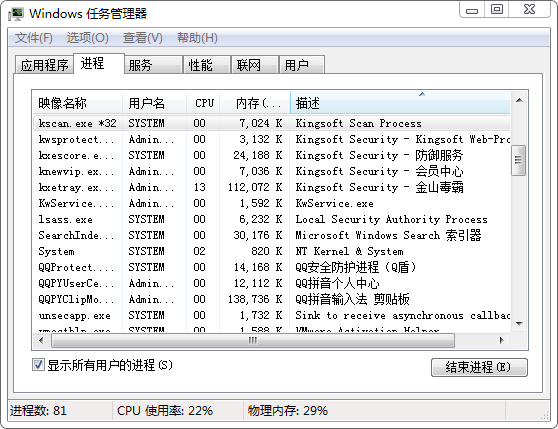Select the kscan.exe *32 process row
The image size is (558, 429).
272,123
